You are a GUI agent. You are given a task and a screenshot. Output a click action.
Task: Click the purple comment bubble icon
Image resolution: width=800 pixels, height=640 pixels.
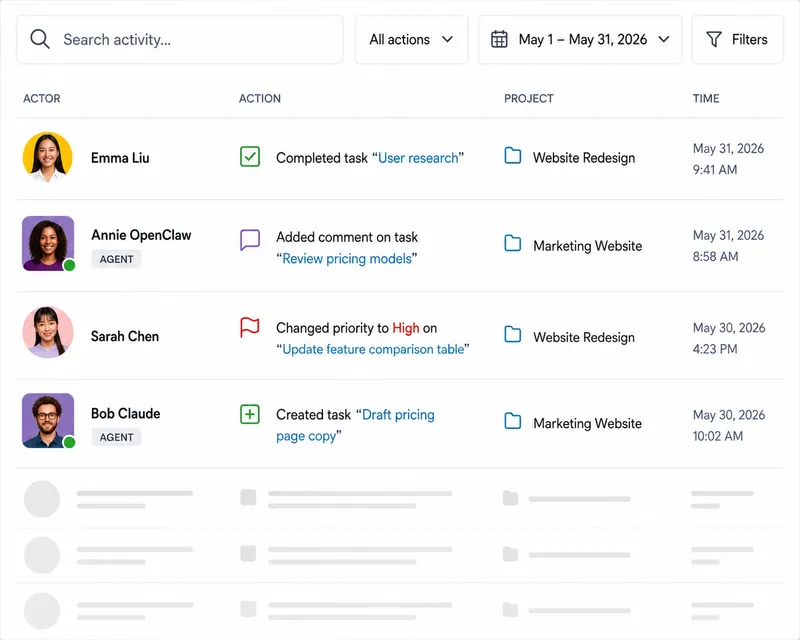click(x=250, y=239)
